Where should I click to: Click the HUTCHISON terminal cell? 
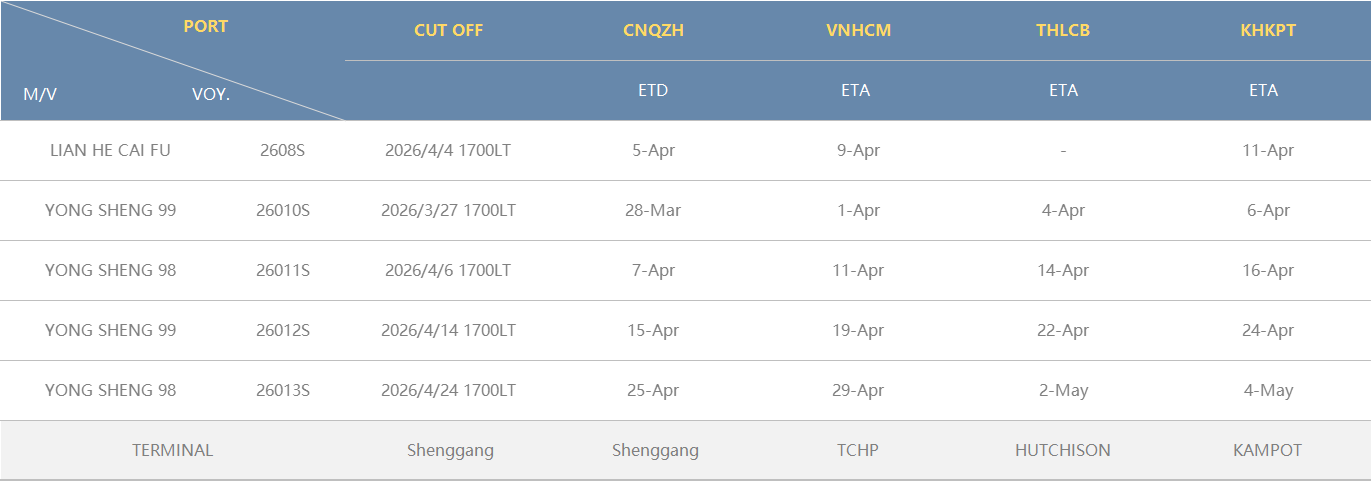[x=1063, y=451]
